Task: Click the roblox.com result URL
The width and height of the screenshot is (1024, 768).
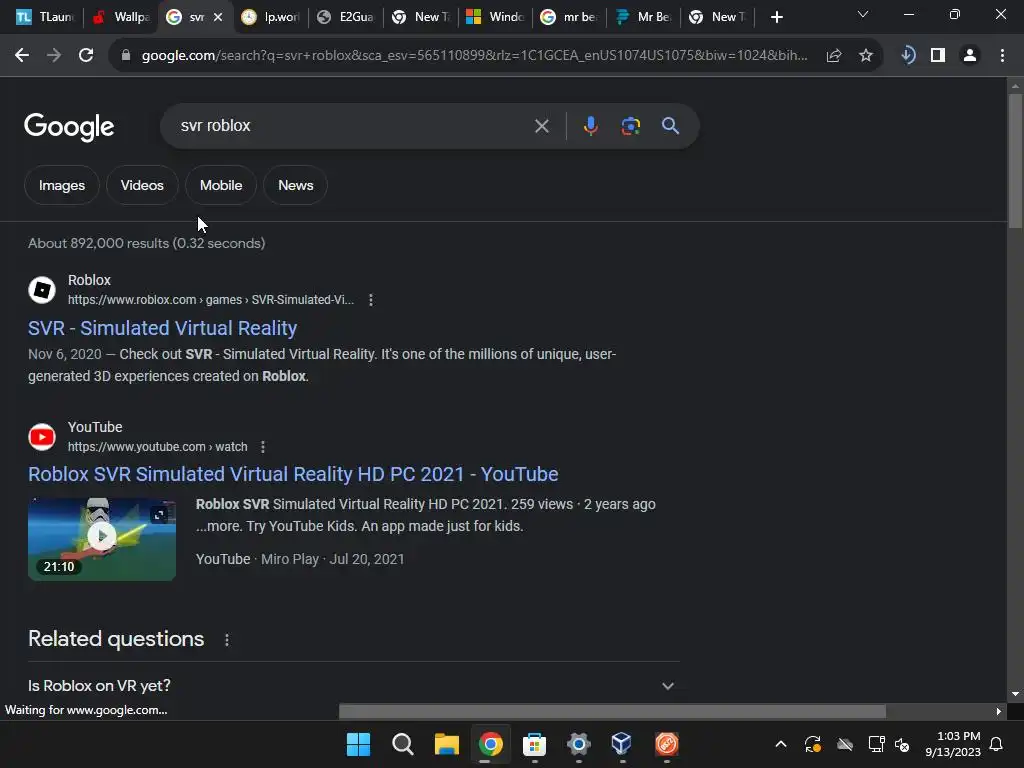Action: click(211, 300)
